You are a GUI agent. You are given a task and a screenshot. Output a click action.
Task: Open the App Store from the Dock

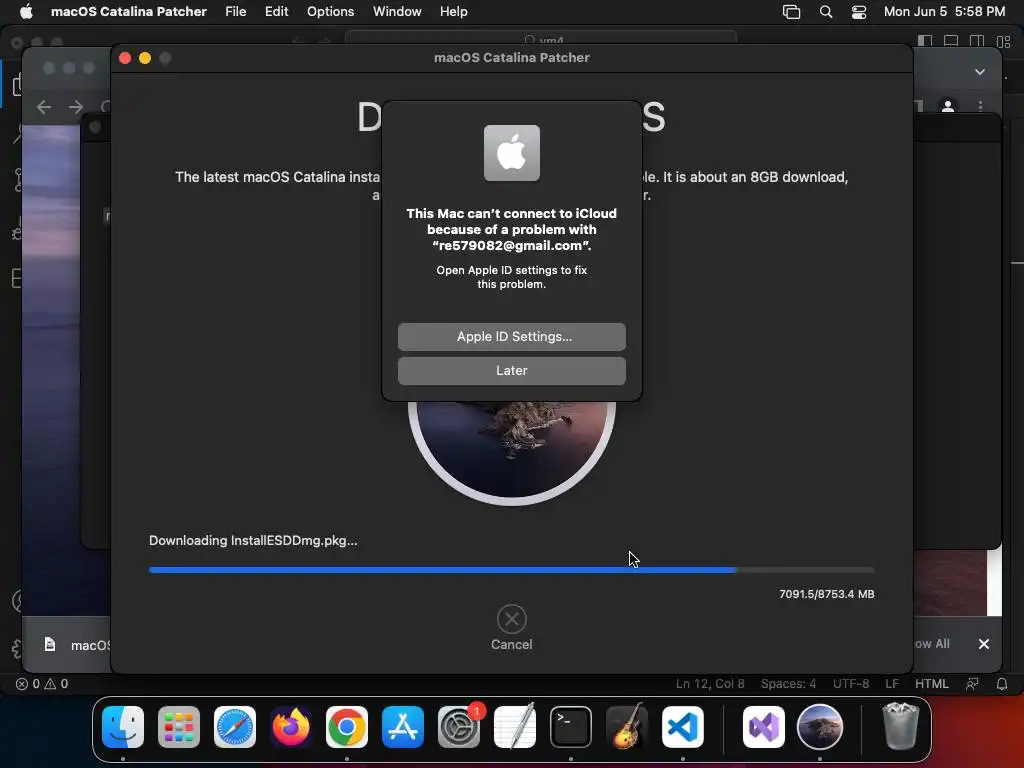pos(403,727)
